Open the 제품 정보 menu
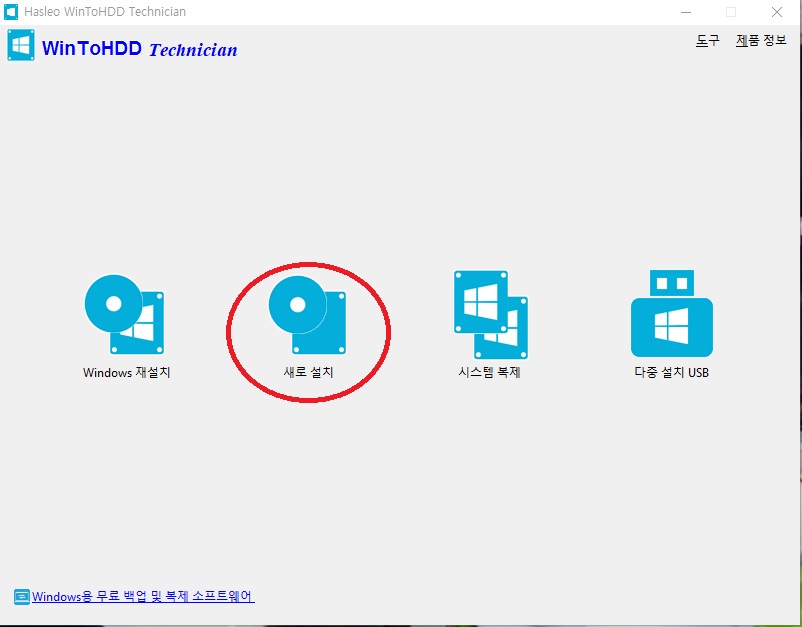The height and width of the screenshot is (627, 802). 761,40
